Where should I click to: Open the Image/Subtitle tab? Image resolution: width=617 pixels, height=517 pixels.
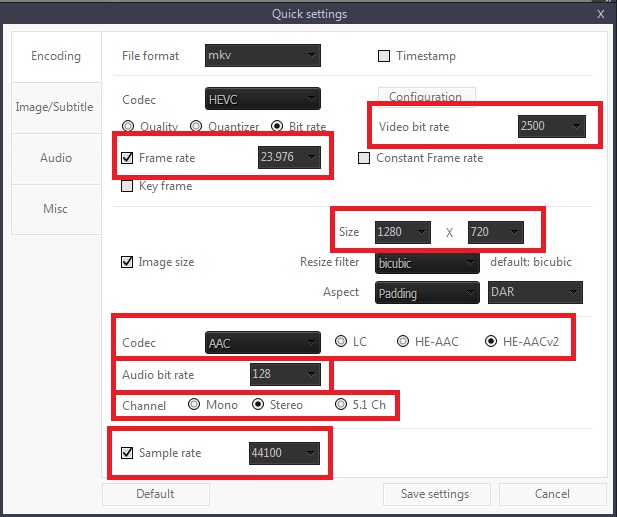[x=56, y=107]
